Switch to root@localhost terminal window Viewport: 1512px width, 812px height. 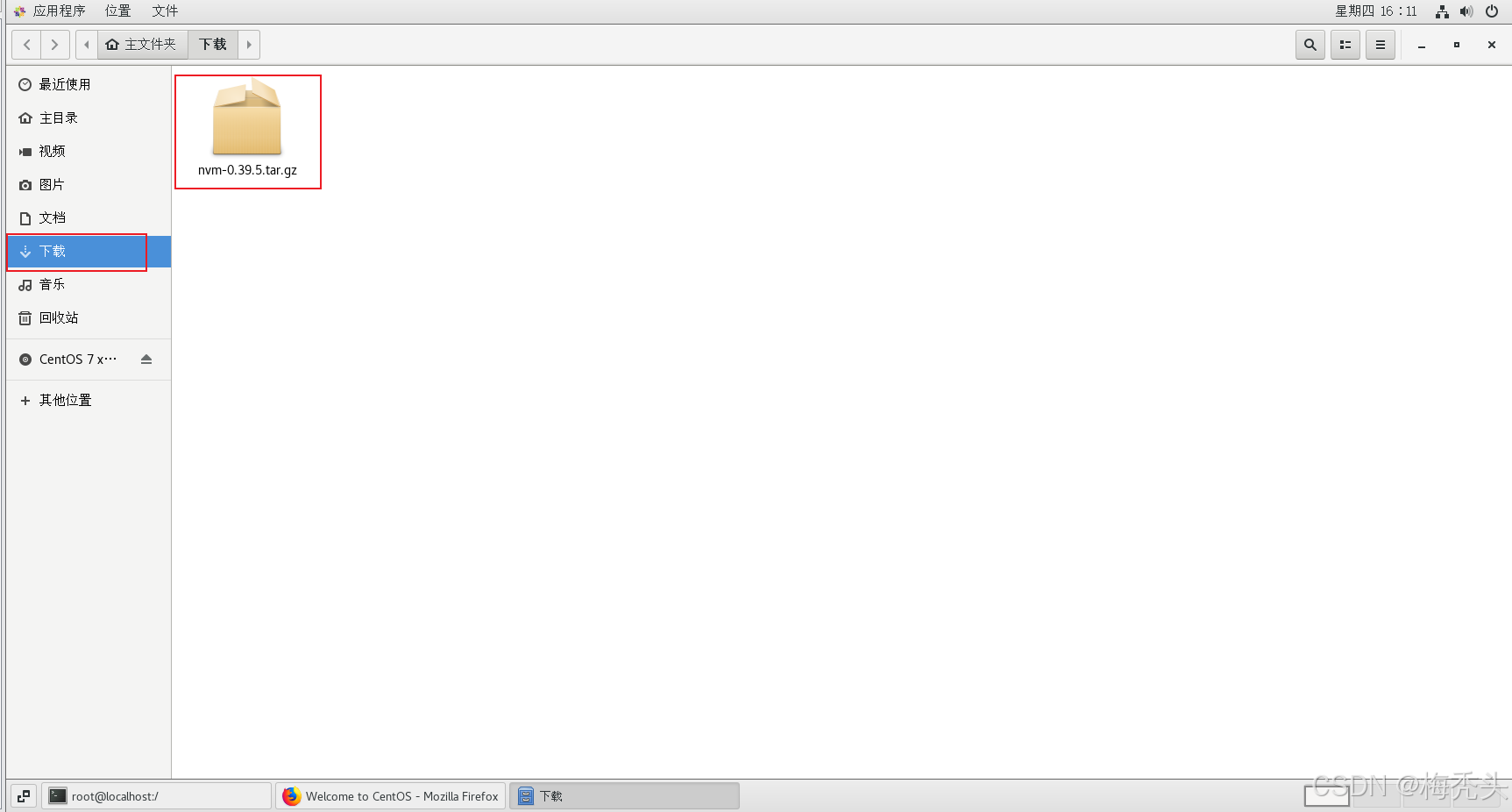[157, 796]
